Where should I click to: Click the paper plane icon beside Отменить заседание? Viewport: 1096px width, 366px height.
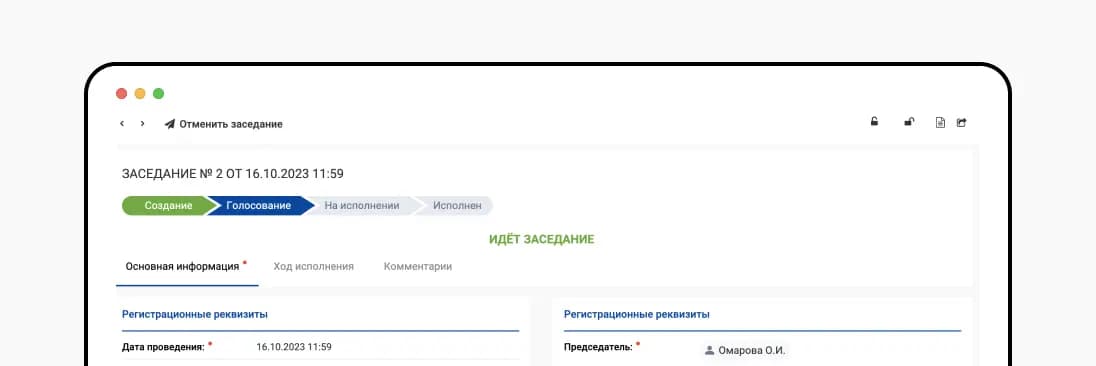169,124
